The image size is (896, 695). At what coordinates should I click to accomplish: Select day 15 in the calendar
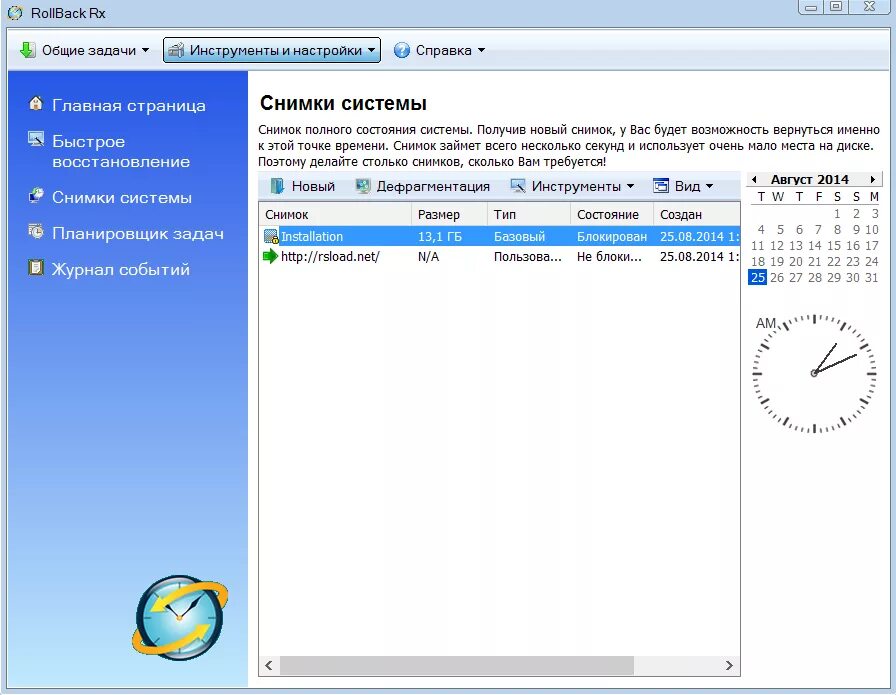click(834, 246)
